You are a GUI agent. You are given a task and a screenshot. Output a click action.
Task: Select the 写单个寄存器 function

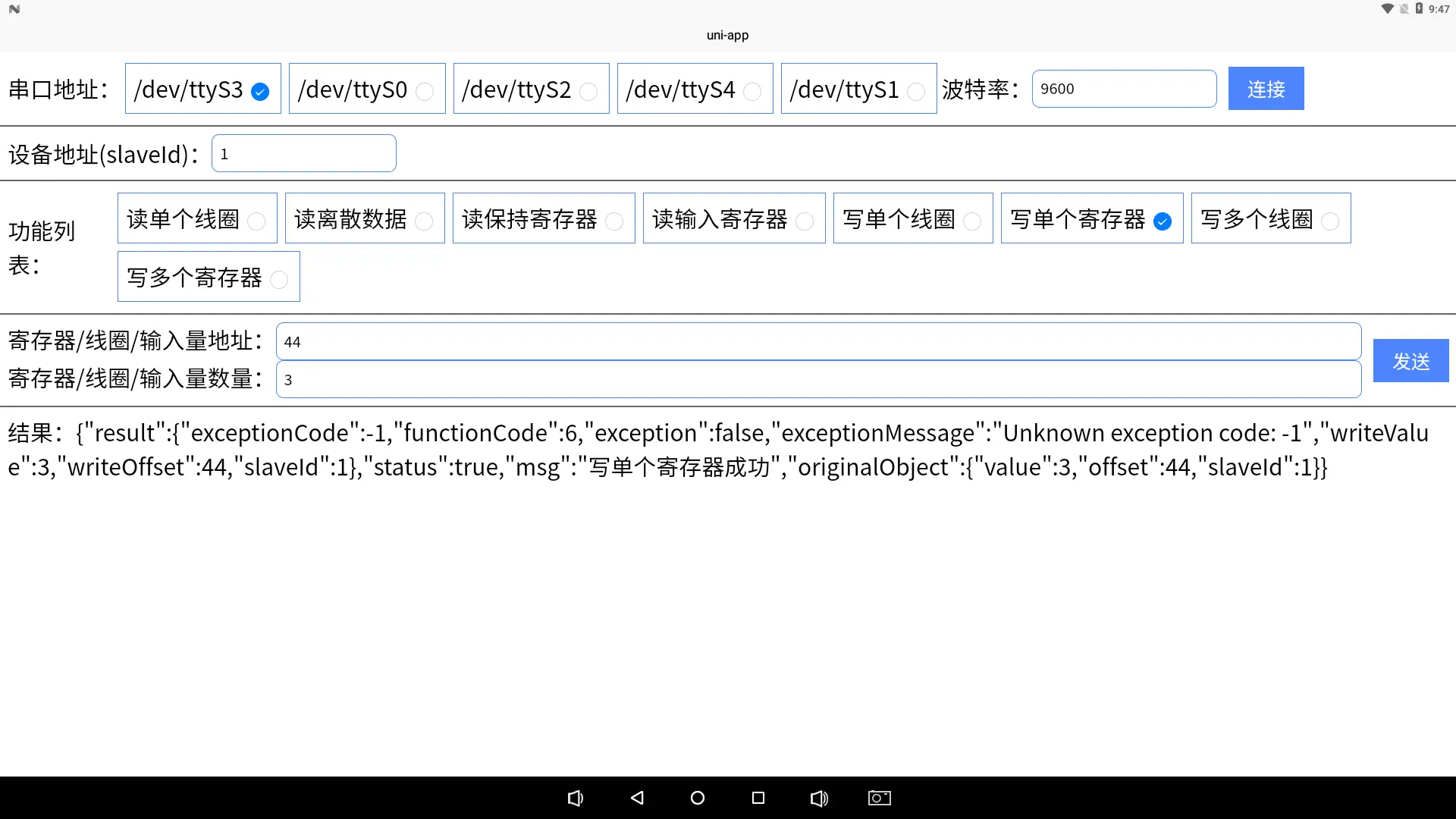pyautogui.click(x=1092, y=218)
